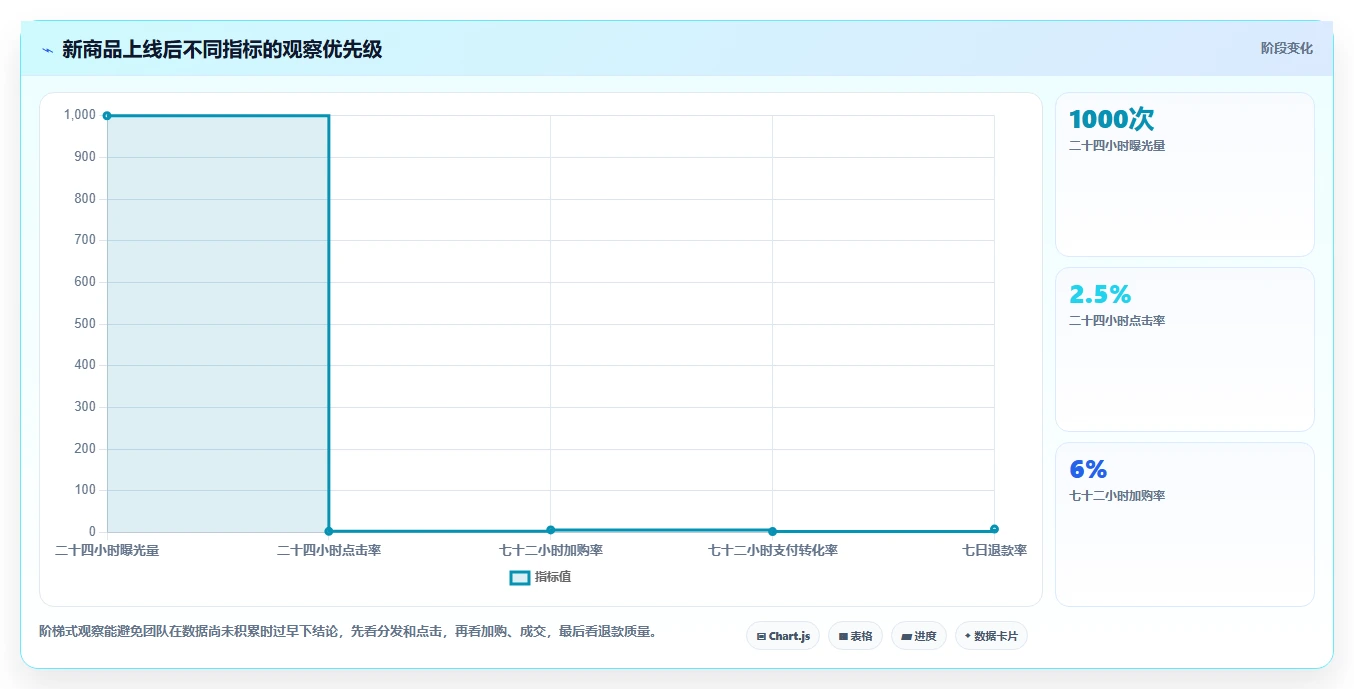Click the chart title 新商品上线后不同指标的观察优先级
This screenshot has width=1354, height=689.
[222, 49]
